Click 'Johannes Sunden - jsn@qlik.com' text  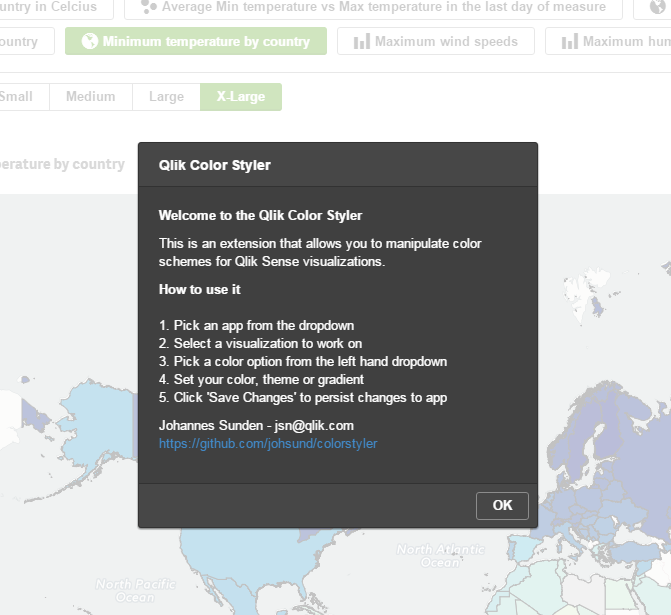pyautogui.click(x=256, y=425)
